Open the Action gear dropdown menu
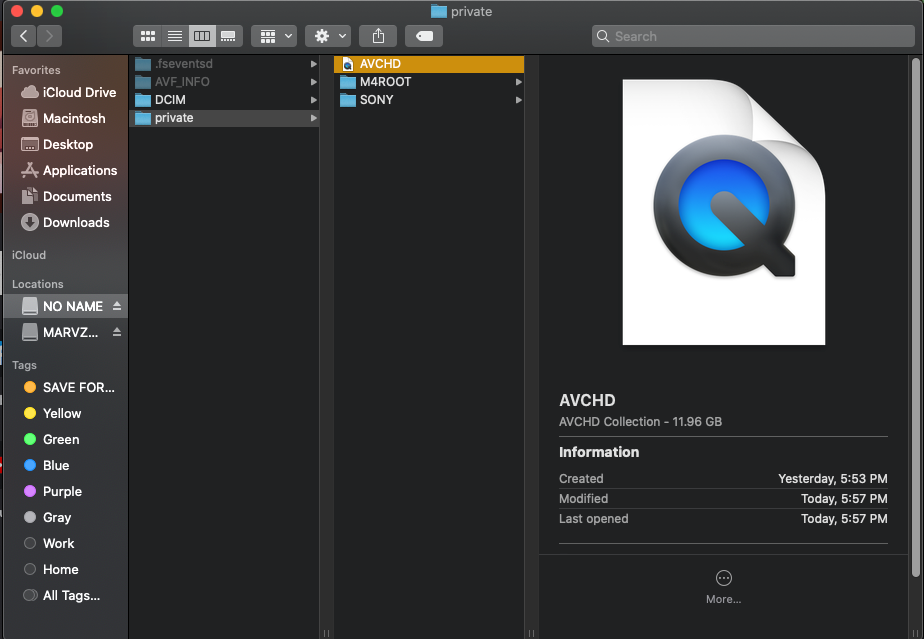The height and width of the screenshot is (639, 924). 330,36
